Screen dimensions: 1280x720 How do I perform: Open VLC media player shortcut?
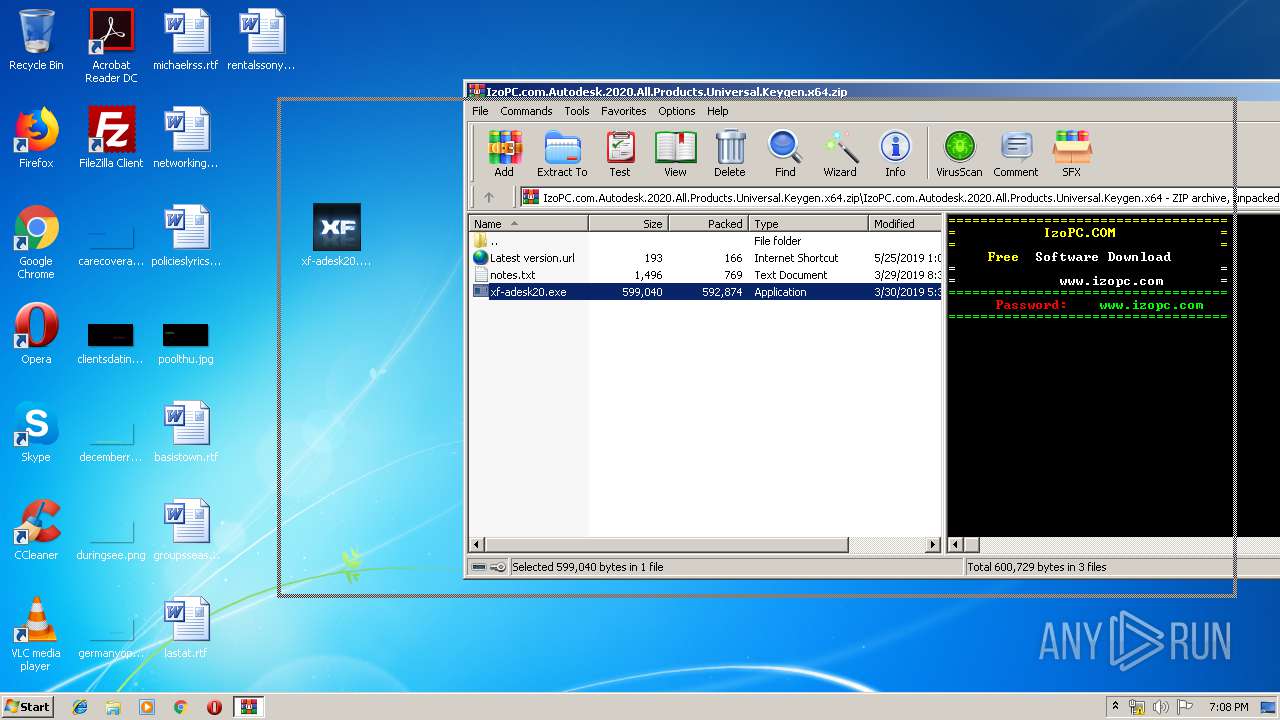(36, 634)
